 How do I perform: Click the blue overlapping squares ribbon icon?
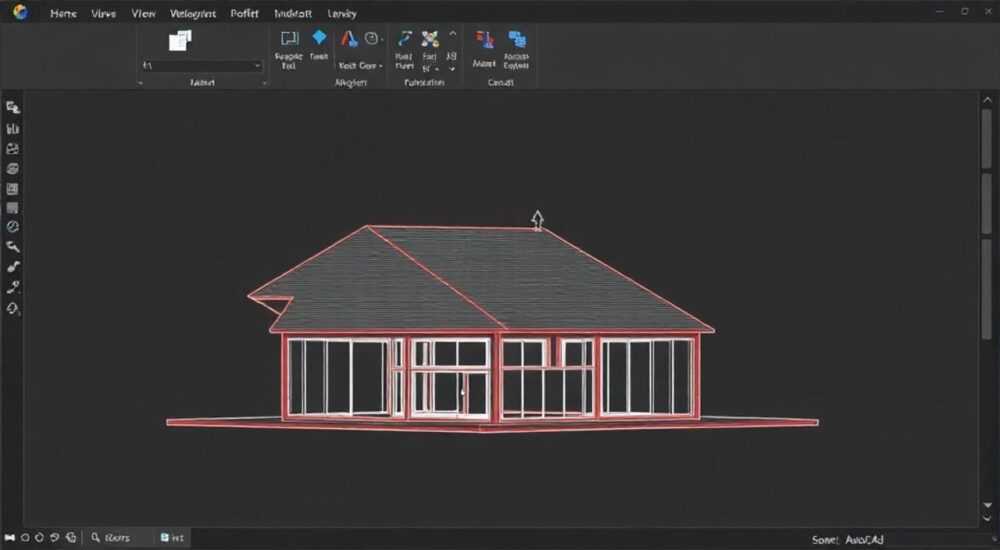(x=517, y=40)
